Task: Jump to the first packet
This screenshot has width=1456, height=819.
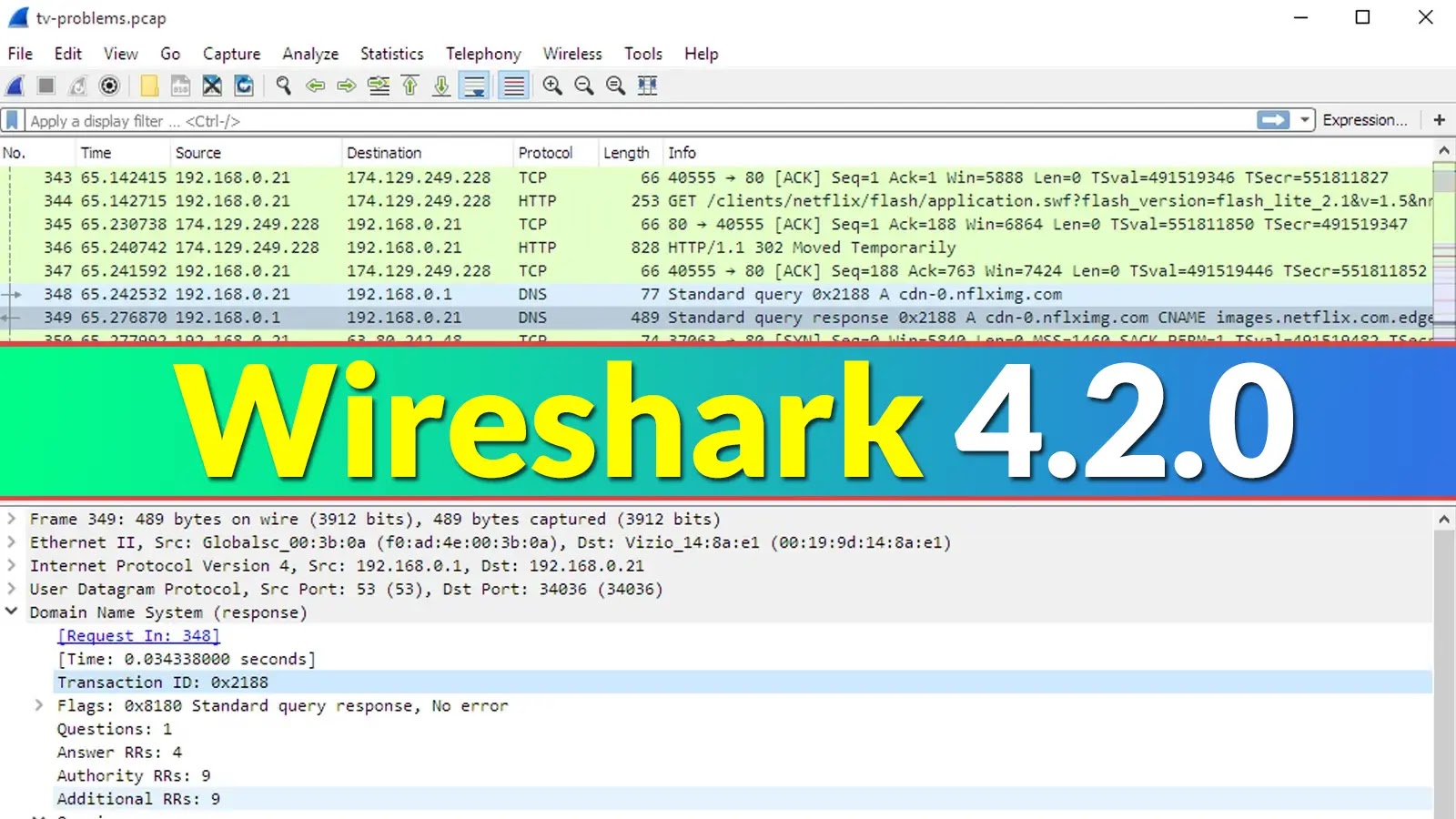Action: pos(410,86)
